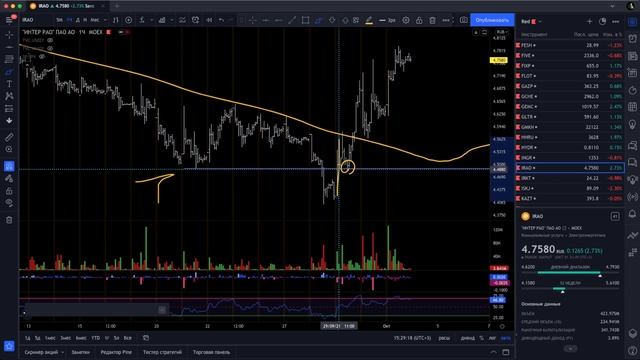The width and height of the screenshot is (640, 360).
Task: Select GAZP row in watchlist
Action: tap(570, 86)
